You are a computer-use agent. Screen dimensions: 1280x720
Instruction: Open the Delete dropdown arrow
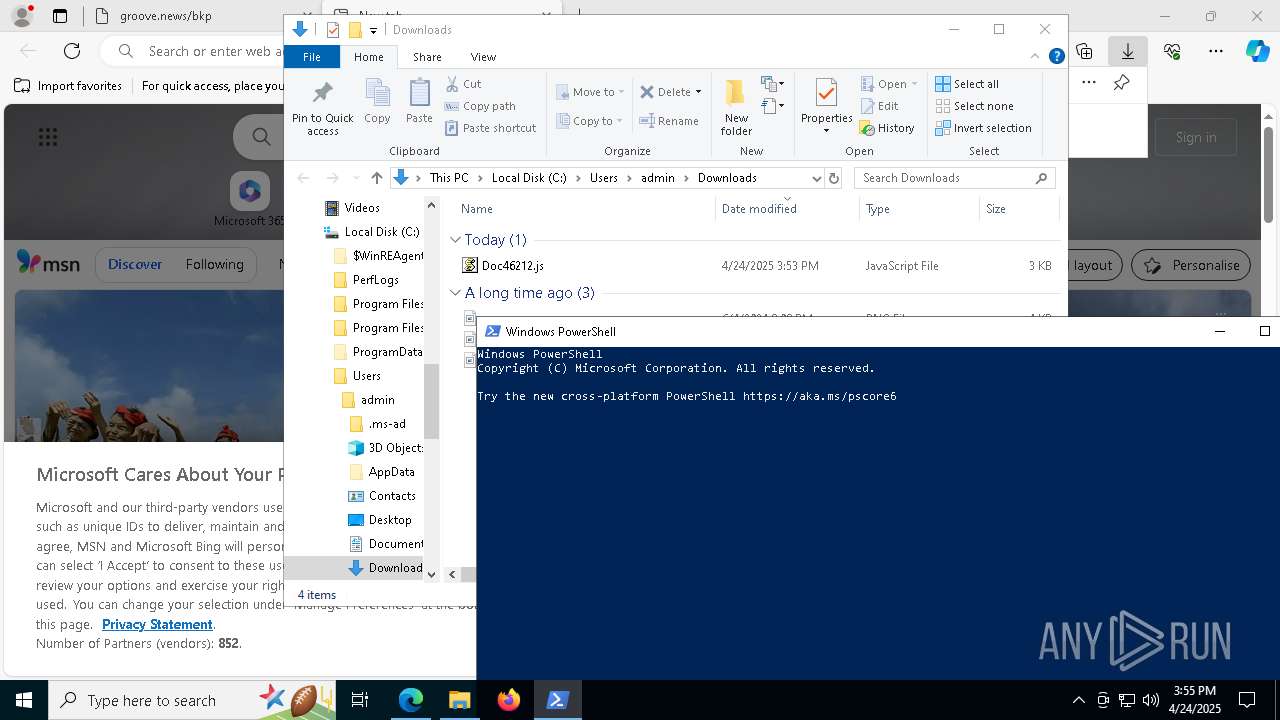pos(698,92)
